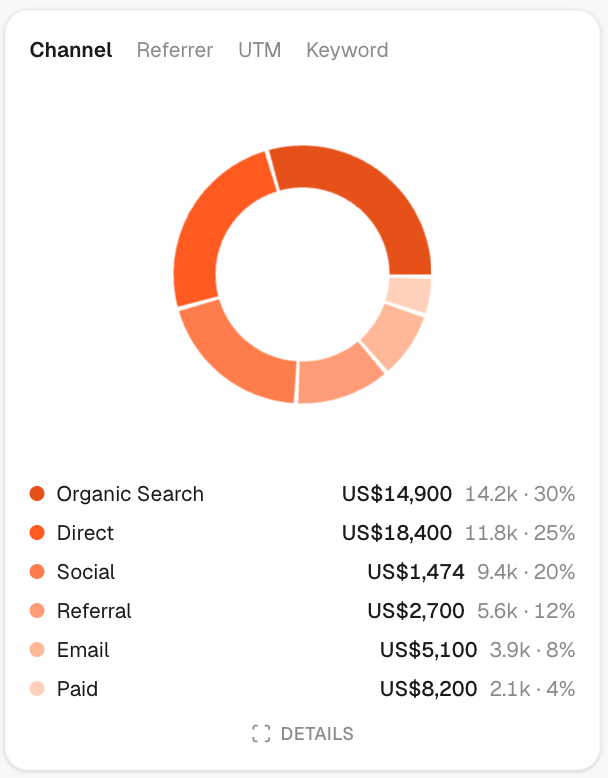Viewport: 608px width, 778px height.
Task: Switch to the Referrer tab
Action: 175,50
